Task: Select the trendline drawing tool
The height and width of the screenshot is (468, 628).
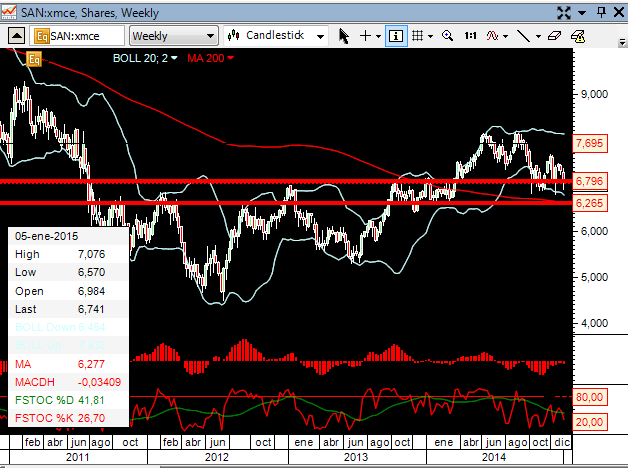Action: pyautogui.click(x=523, y=36)
